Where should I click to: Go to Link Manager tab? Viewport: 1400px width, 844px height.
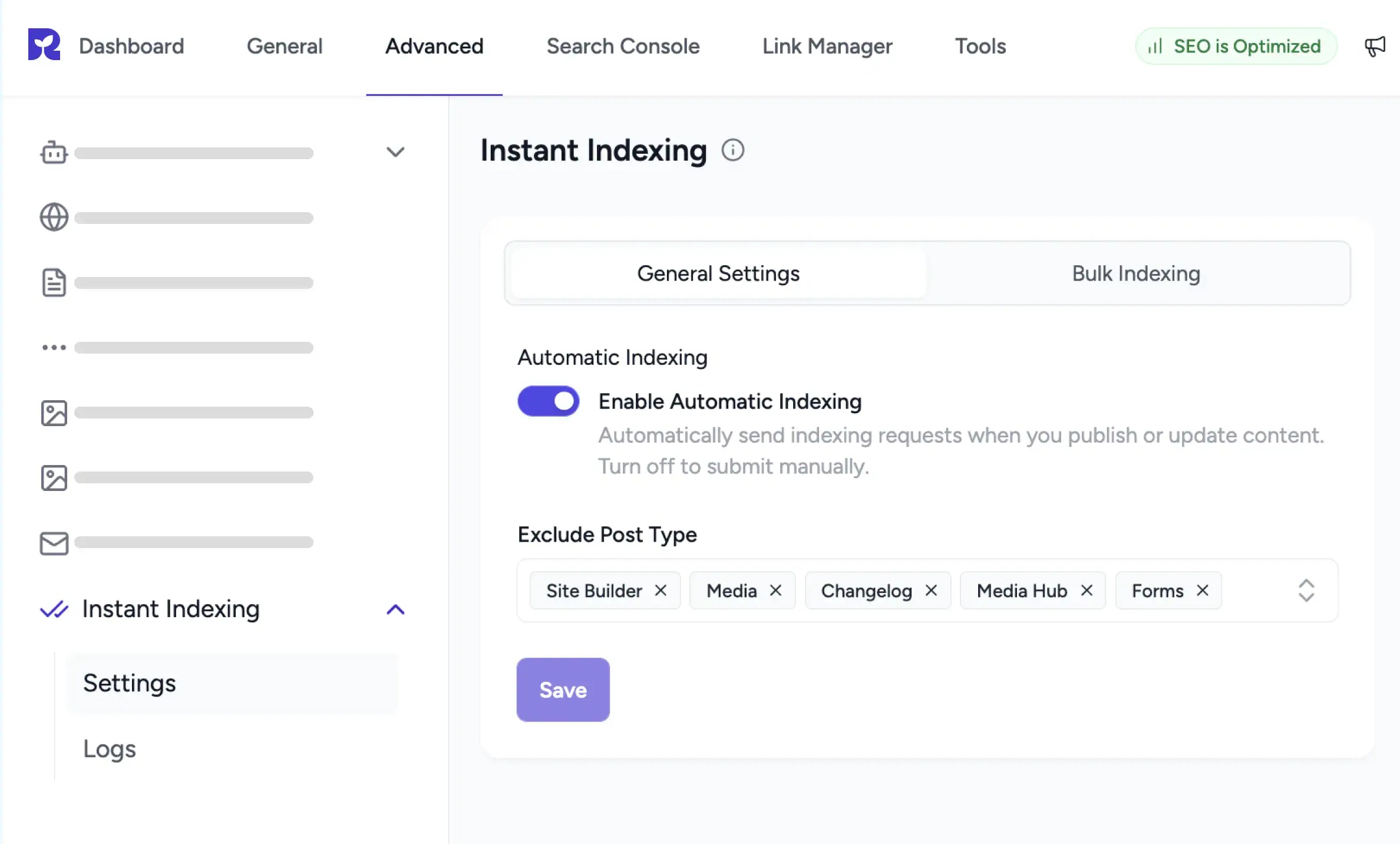827,46
